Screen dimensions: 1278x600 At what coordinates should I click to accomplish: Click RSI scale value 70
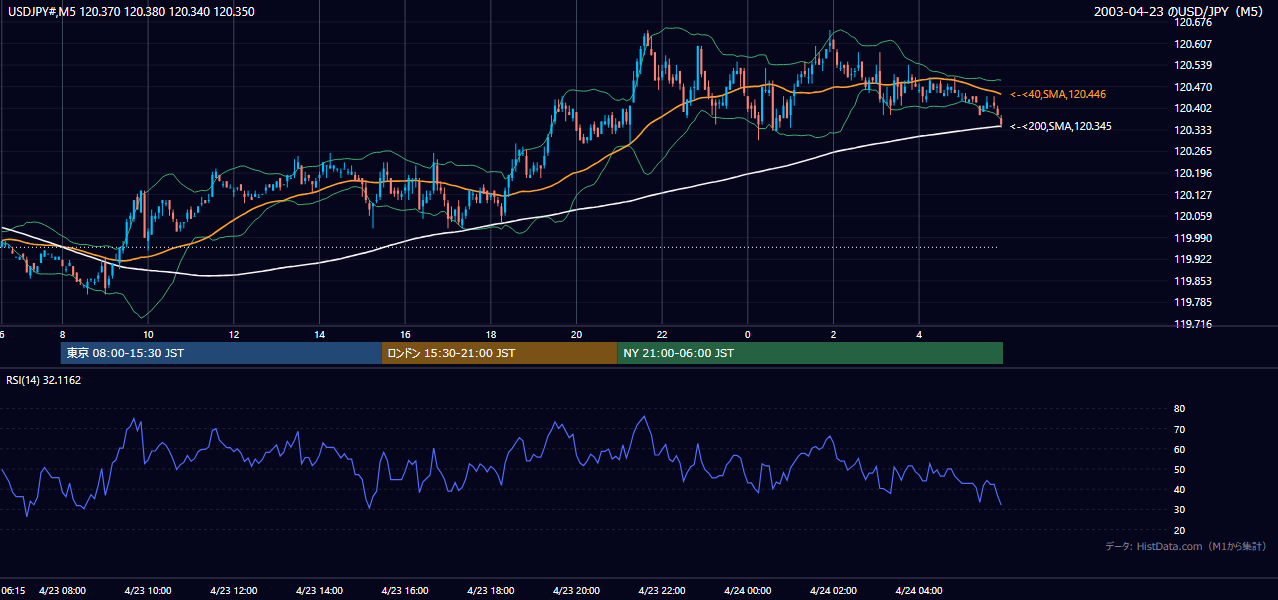(1179, 429)
